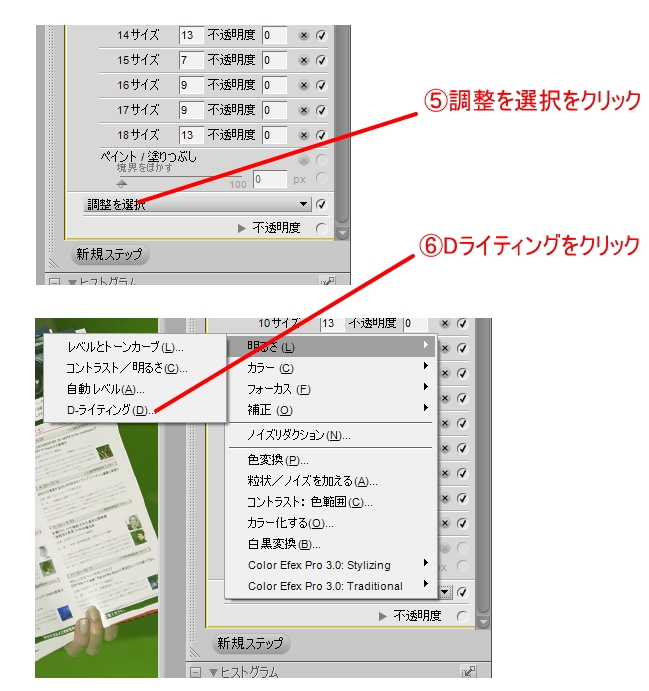This screenshot has height=691, width=649.
Task: Open Color Efex Pro 3.0: Traditional submenu
Action: click(331, 586)
